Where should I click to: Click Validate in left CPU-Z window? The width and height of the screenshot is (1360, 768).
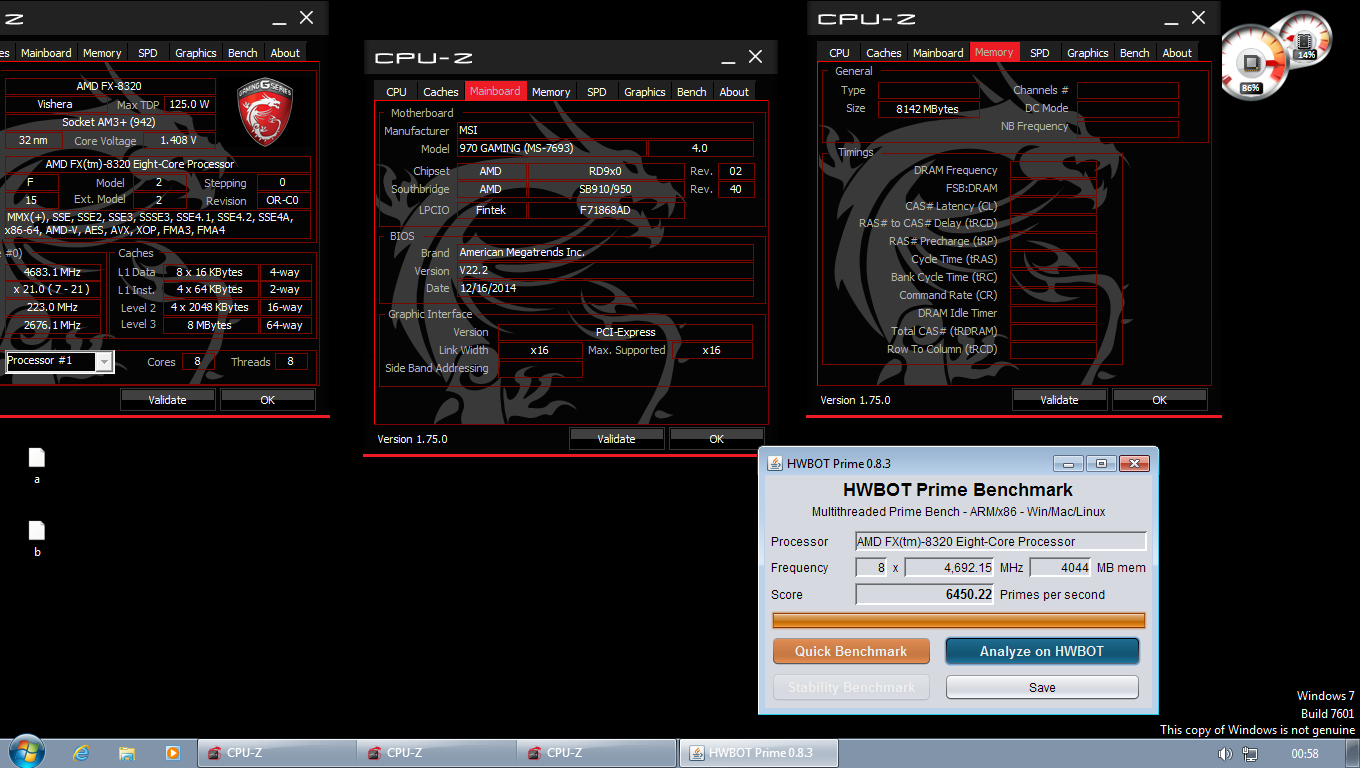click(x=168, y=400)
